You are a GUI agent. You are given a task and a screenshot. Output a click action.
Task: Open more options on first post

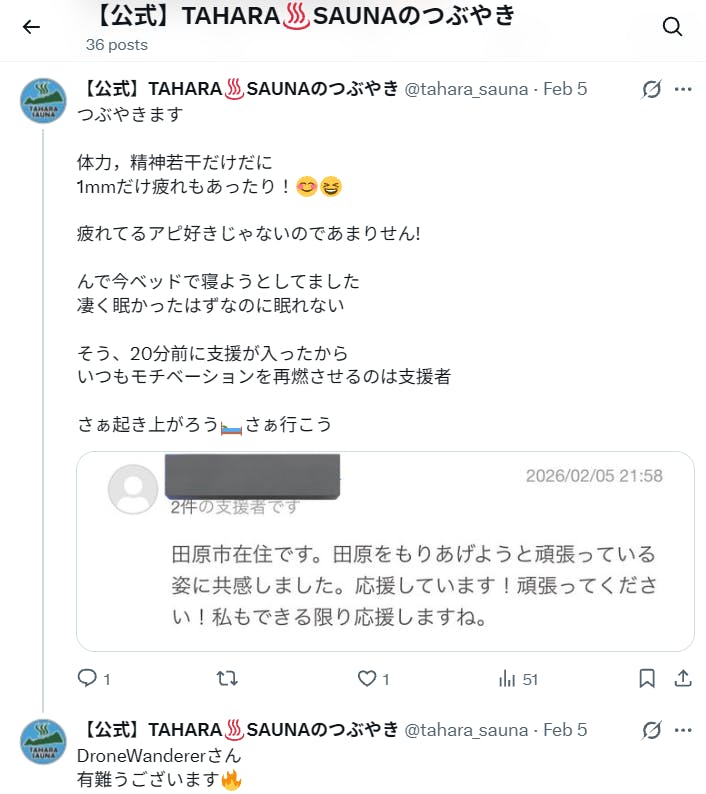(683, 89)
